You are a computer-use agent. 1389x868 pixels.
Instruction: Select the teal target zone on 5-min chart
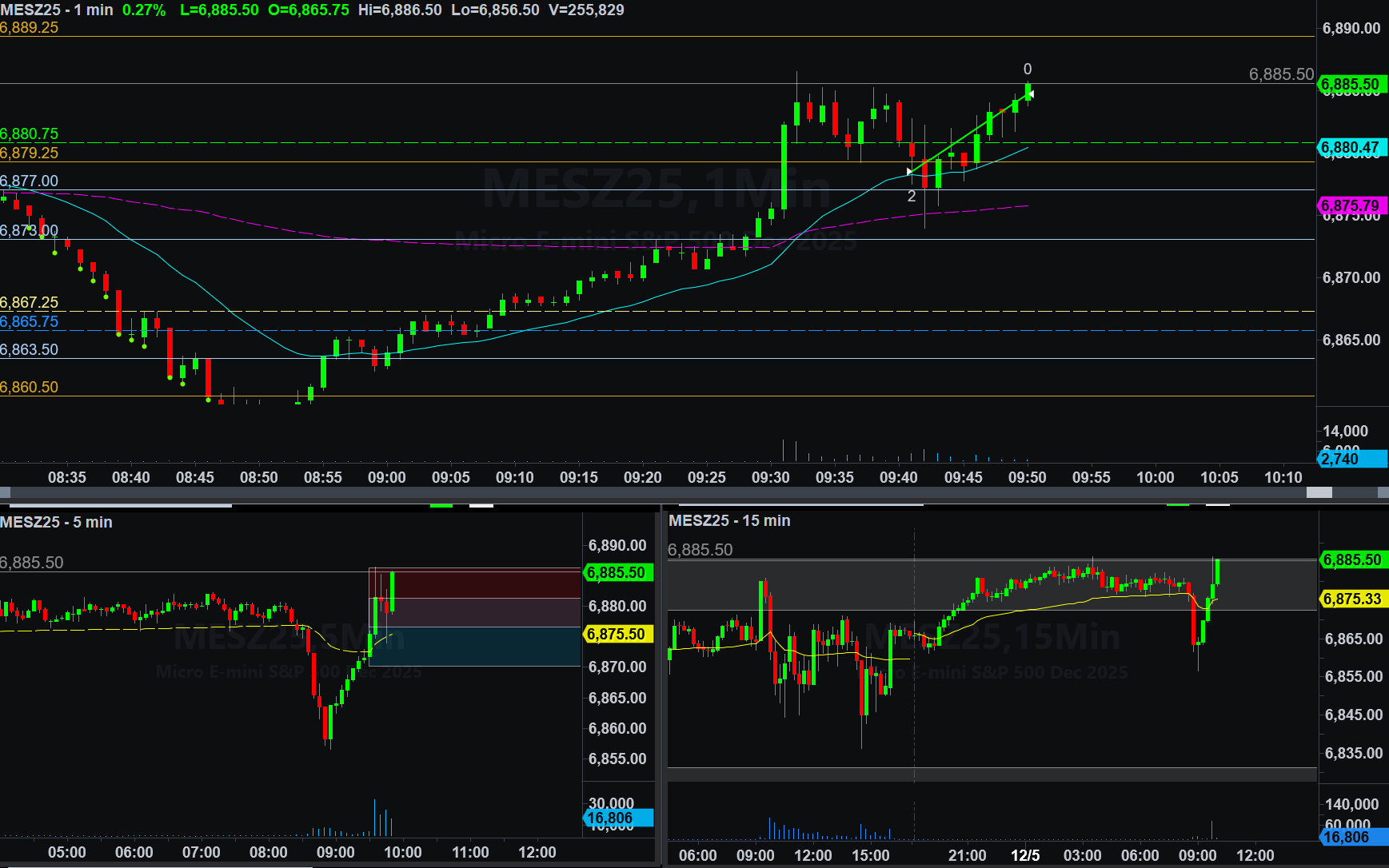(480, 647)
